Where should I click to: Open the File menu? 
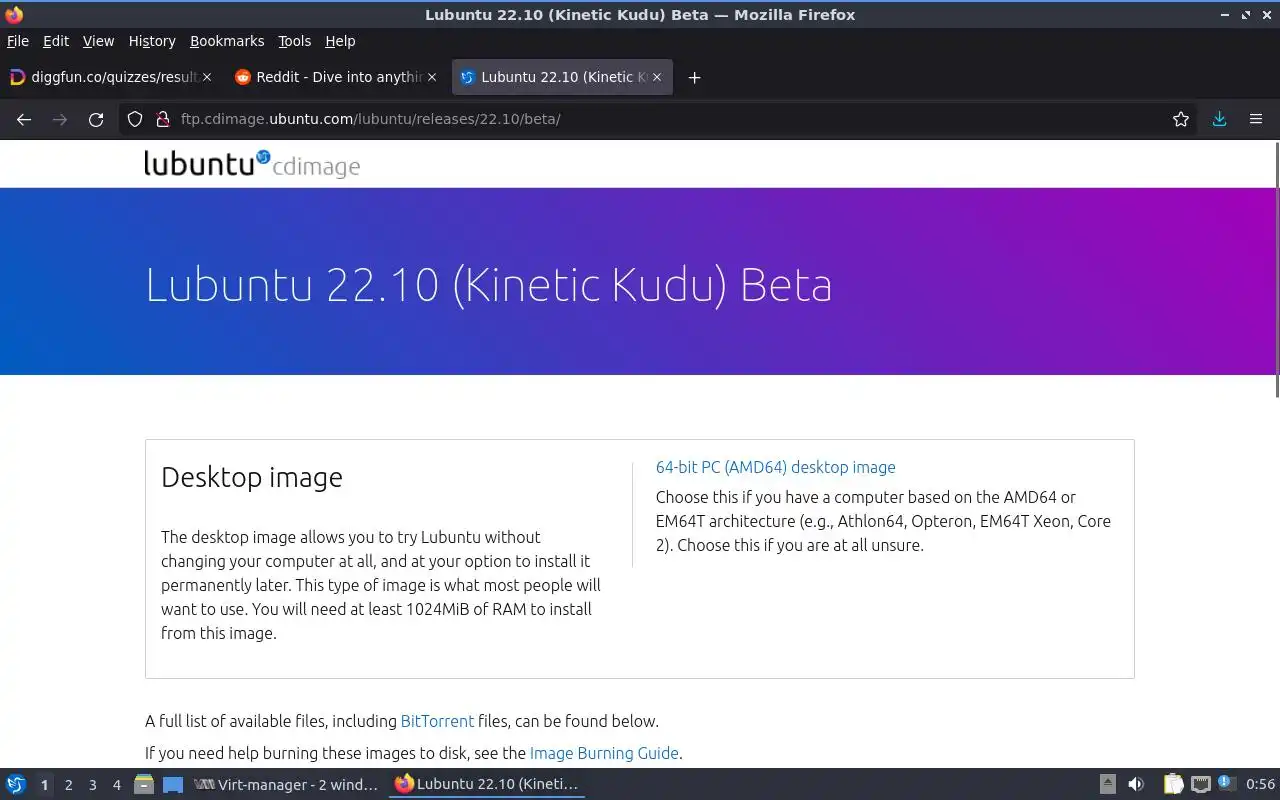[18, 41]
